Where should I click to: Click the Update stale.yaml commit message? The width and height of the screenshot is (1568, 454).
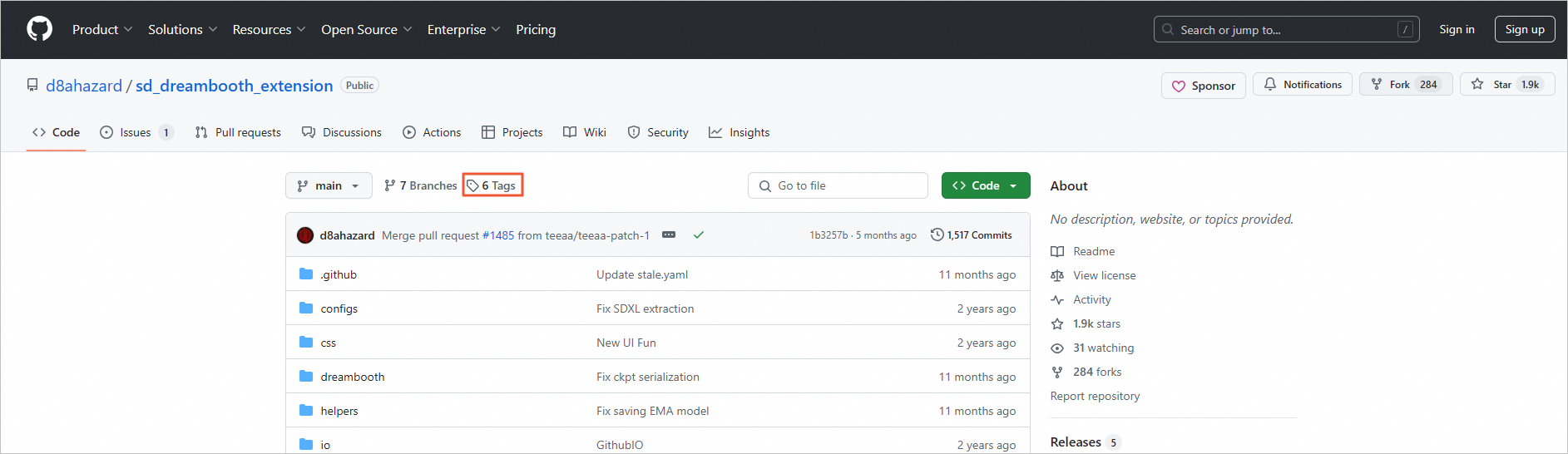tap(642, 274)
